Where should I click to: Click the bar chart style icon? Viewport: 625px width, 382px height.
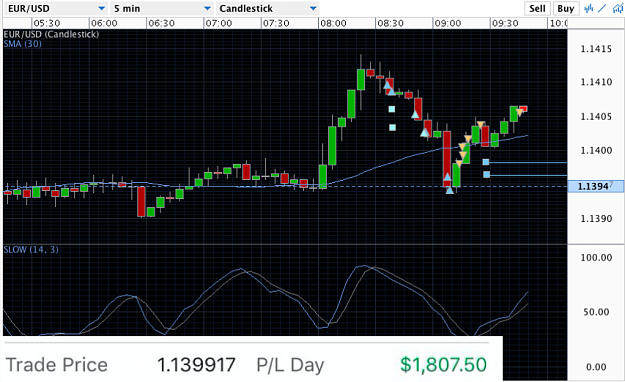(589, 8)
